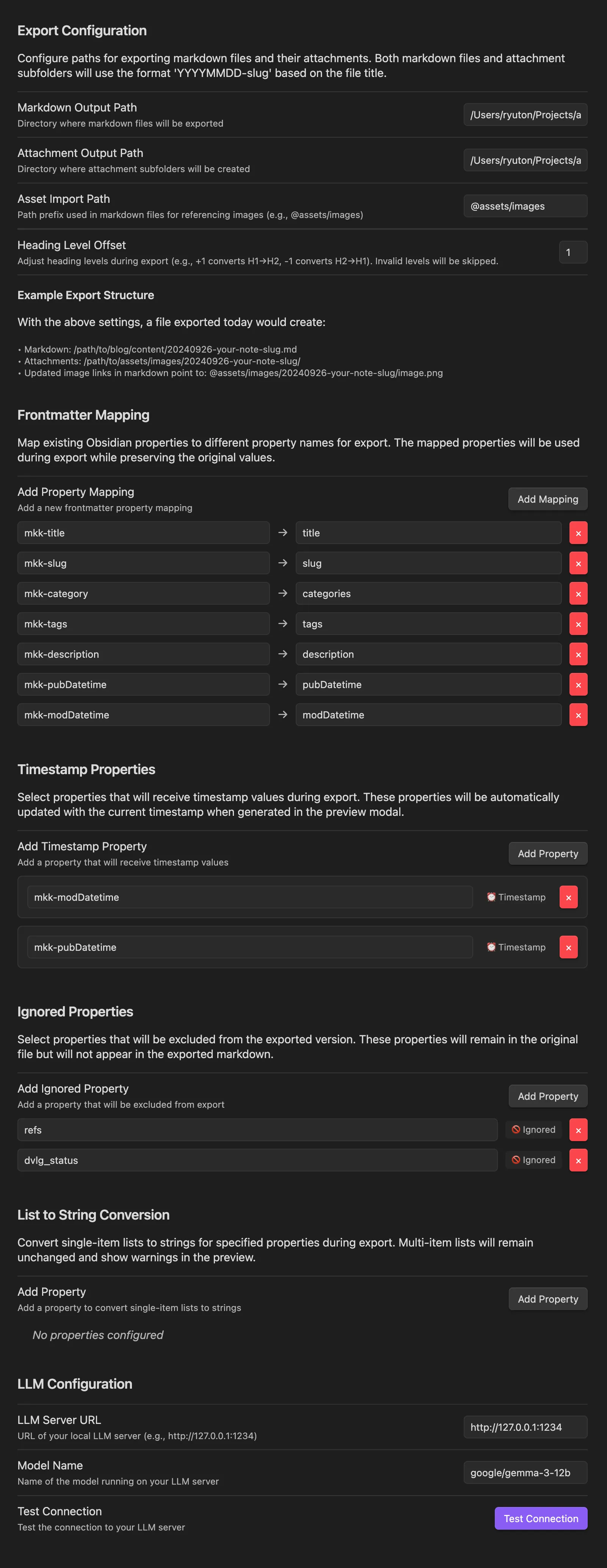Remove the dvlg_status ignored property
This screenshot has height=1568, width=607.
578,1160
